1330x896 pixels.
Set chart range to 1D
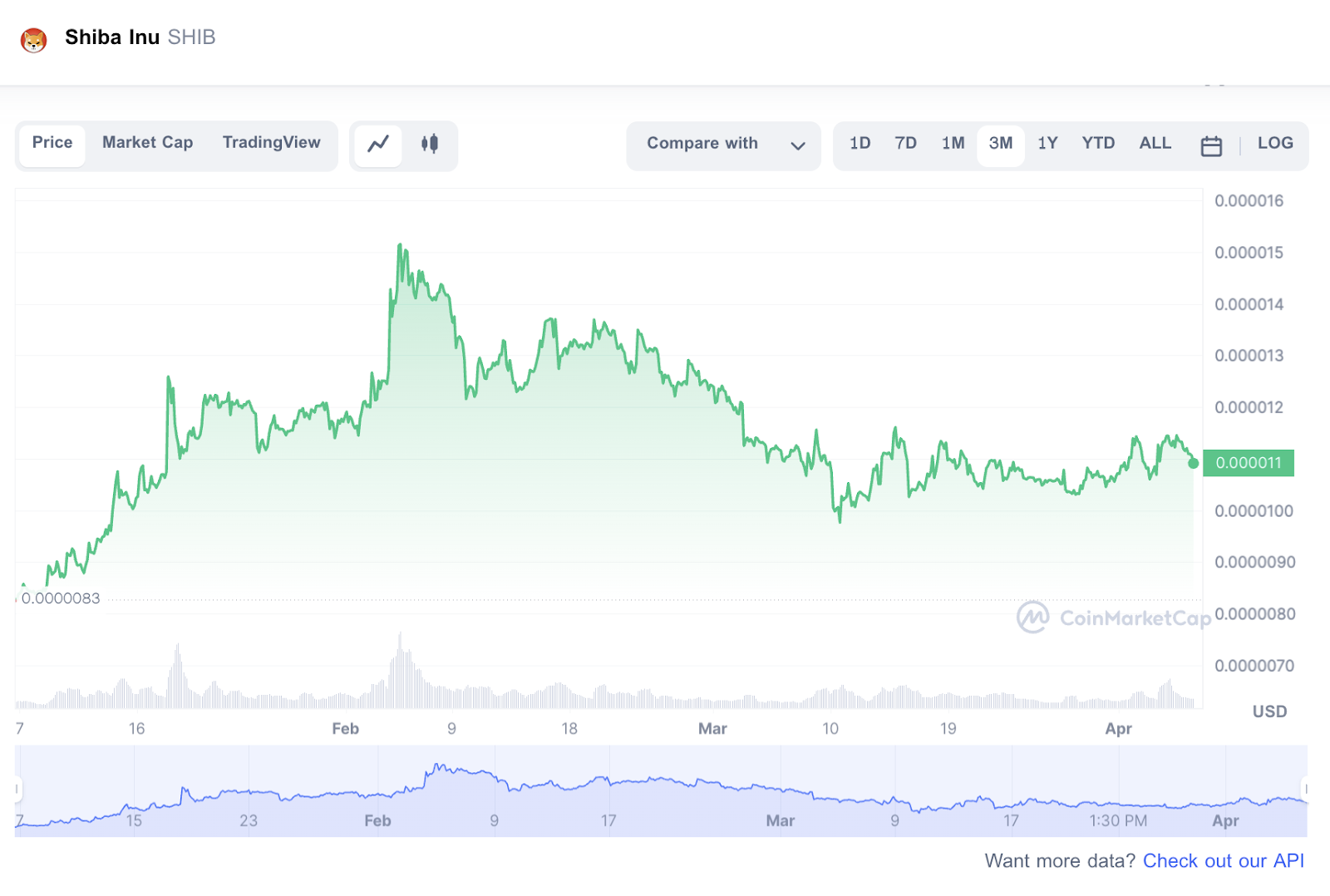(x=860, y=143)
